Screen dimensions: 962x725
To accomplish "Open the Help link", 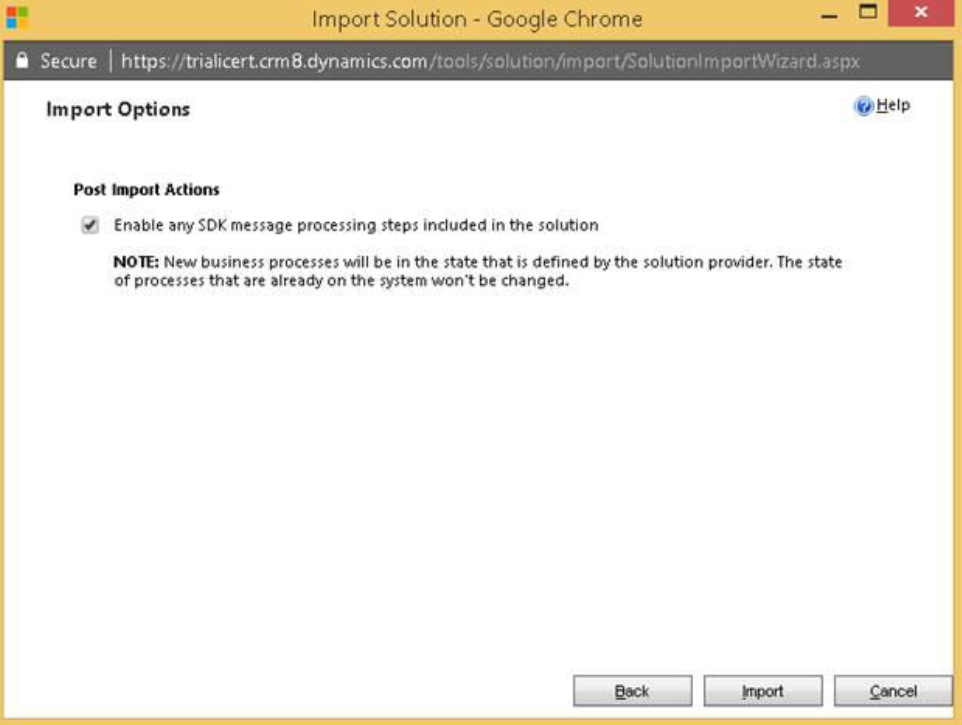I will click(x=893, y=106).
